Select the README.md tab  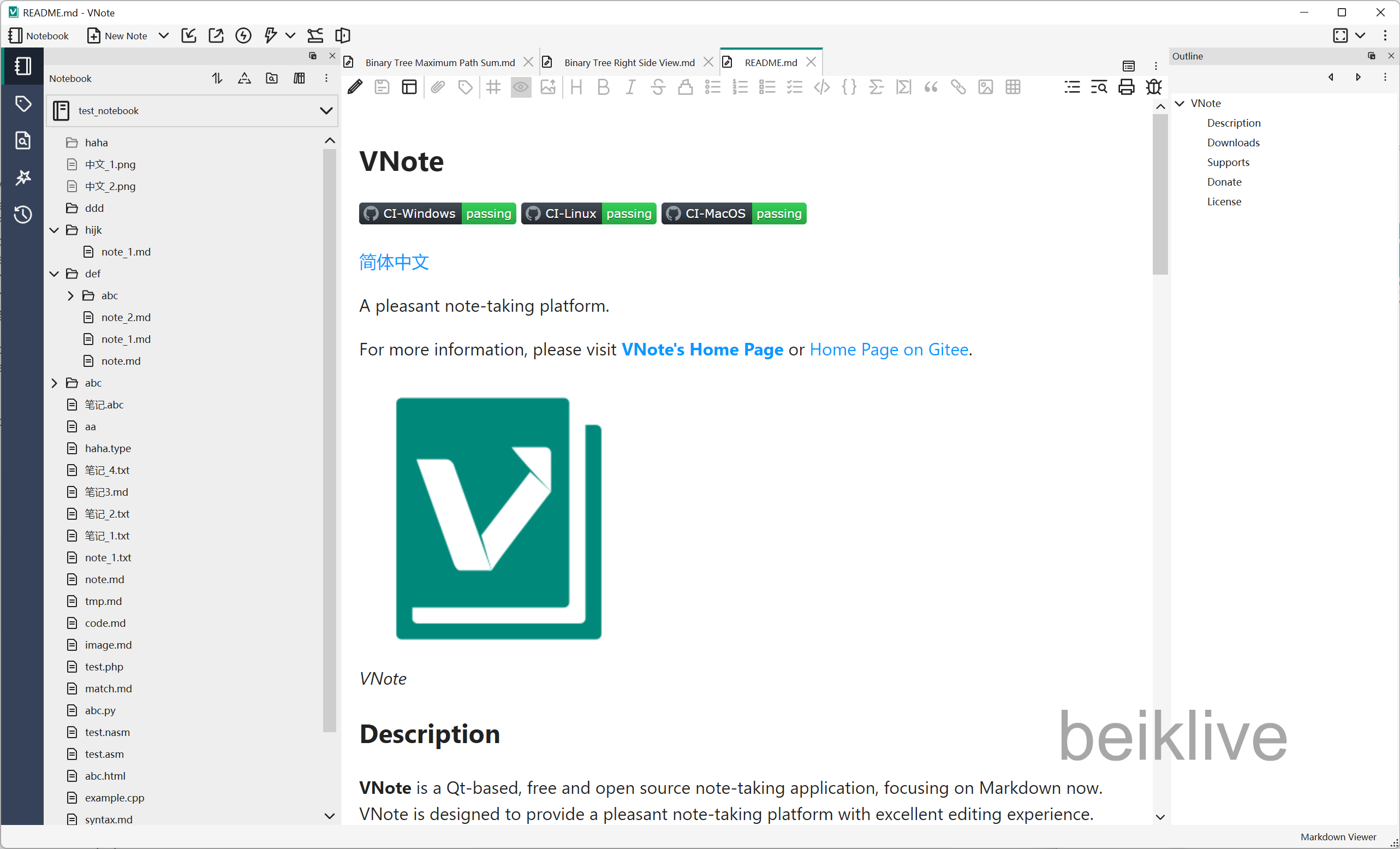771,62
